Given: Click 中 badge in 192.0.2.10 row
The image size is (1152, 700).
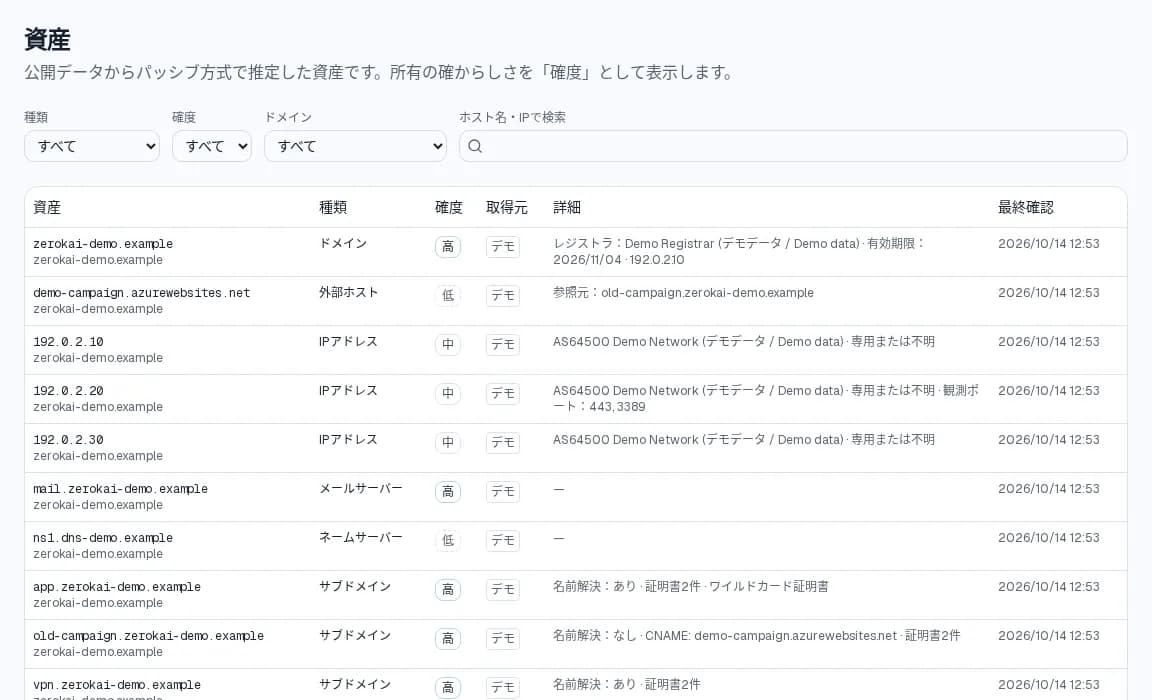Looking at the screenshot, I should point(447,344).
